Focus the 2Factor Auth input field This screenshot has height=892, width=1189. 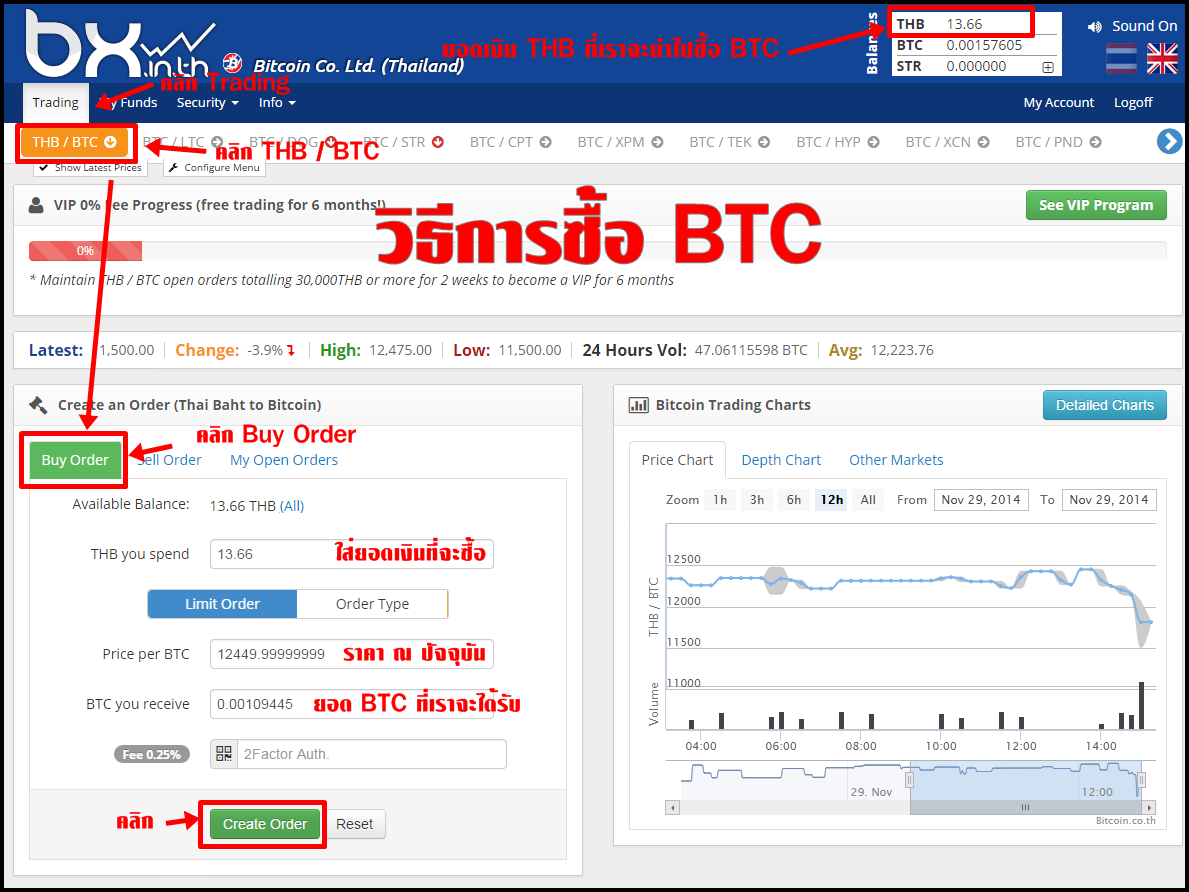pos(372,754)
